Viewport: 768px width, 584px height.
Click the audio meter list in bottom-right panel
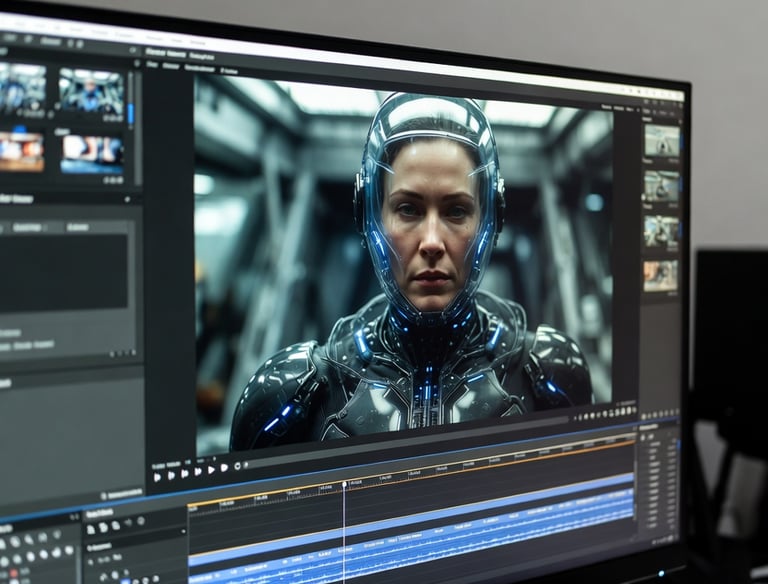click(x=659, y=485)
